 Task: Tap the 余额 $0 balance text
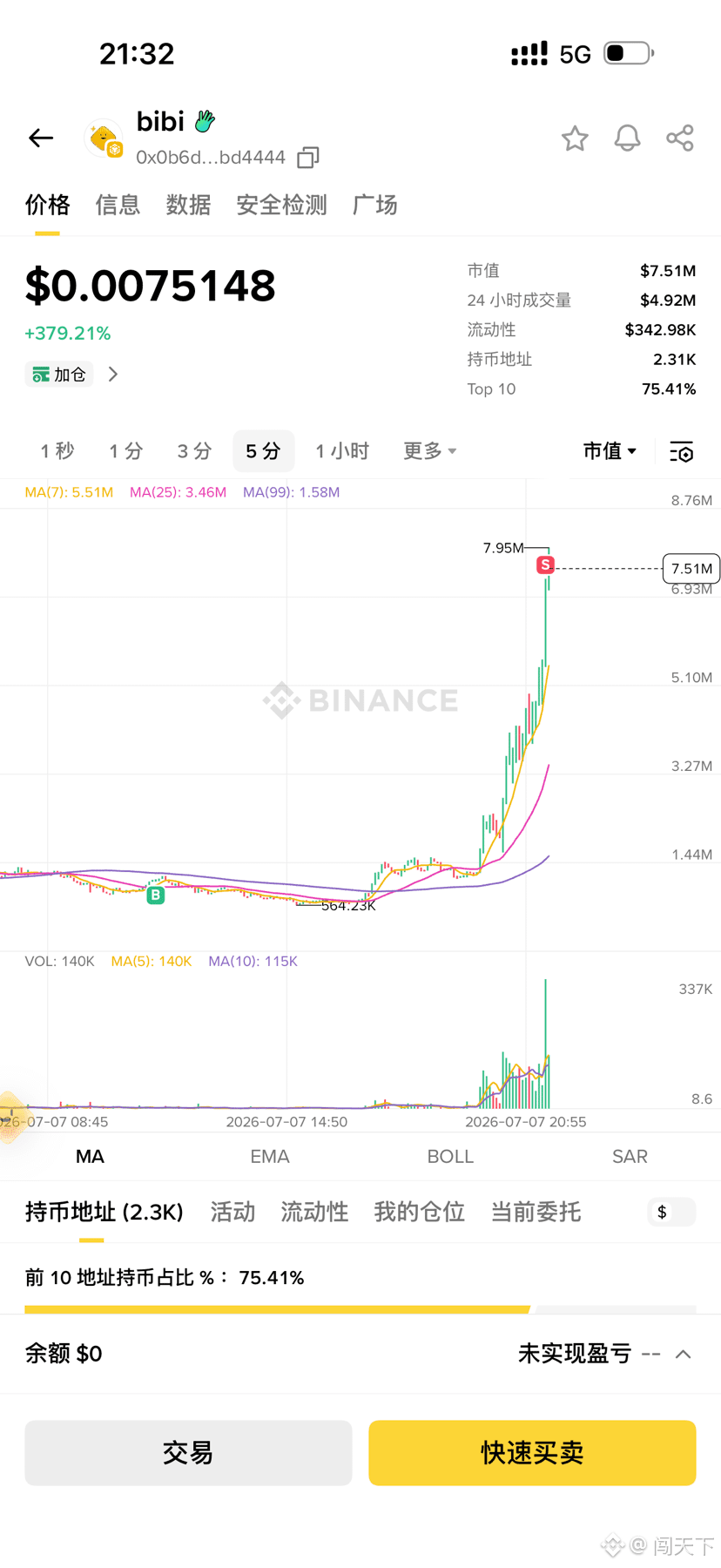[64, 1354]
